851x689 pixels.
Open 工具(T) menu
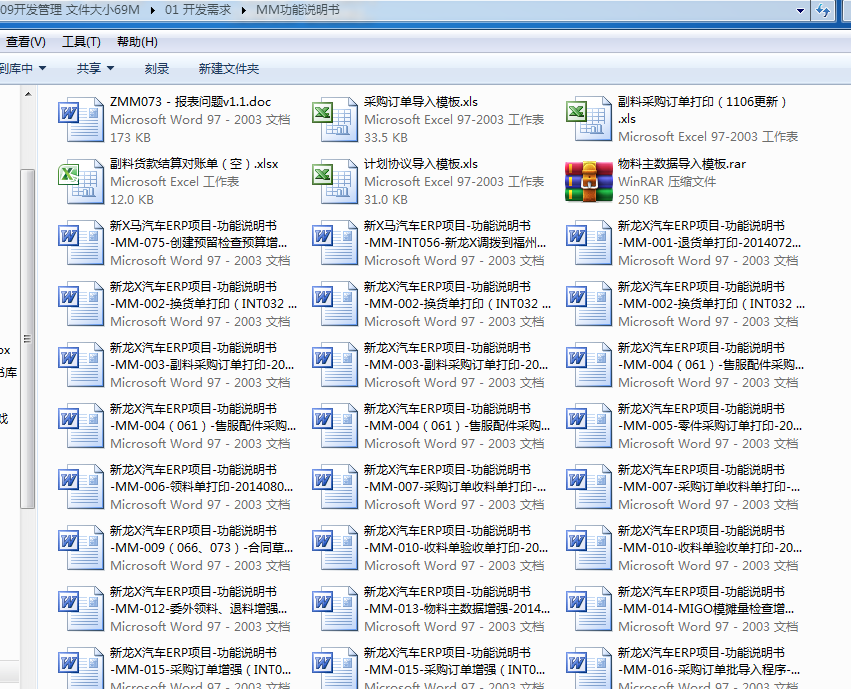(81, 42)
